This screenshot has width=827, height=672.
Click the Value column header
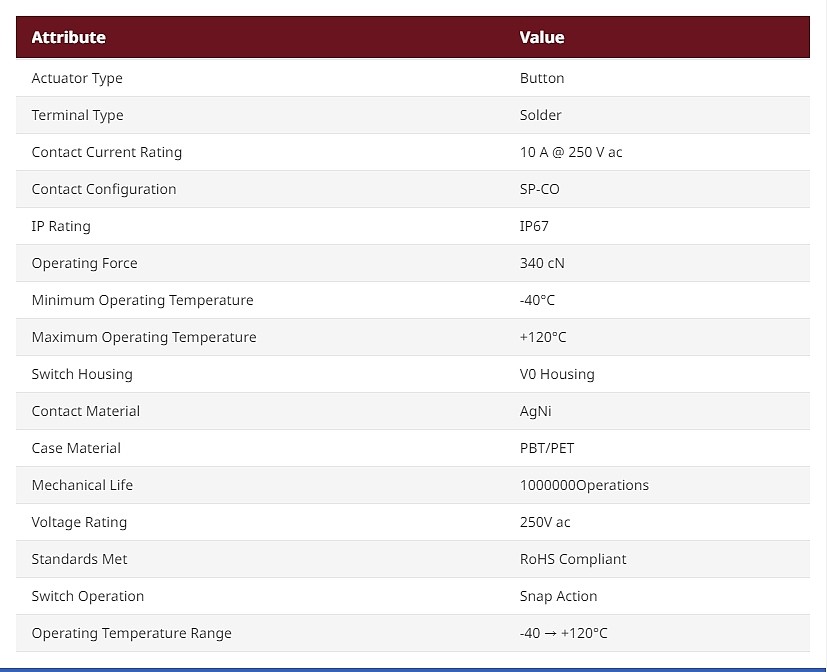point(542,37)
